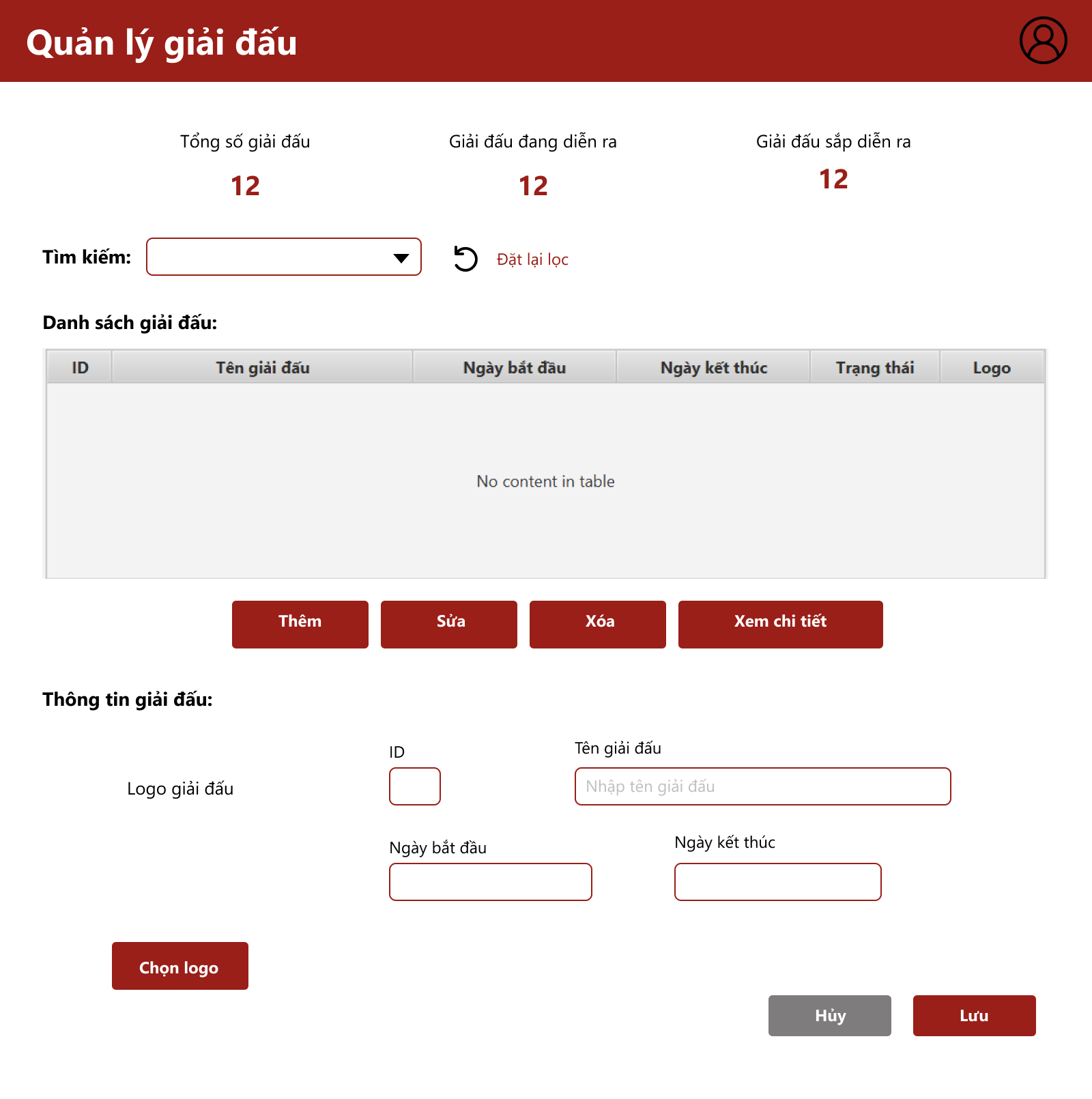Cancel with the Hủy button
The image size is (1092, 1099).
pos(829,1015)
